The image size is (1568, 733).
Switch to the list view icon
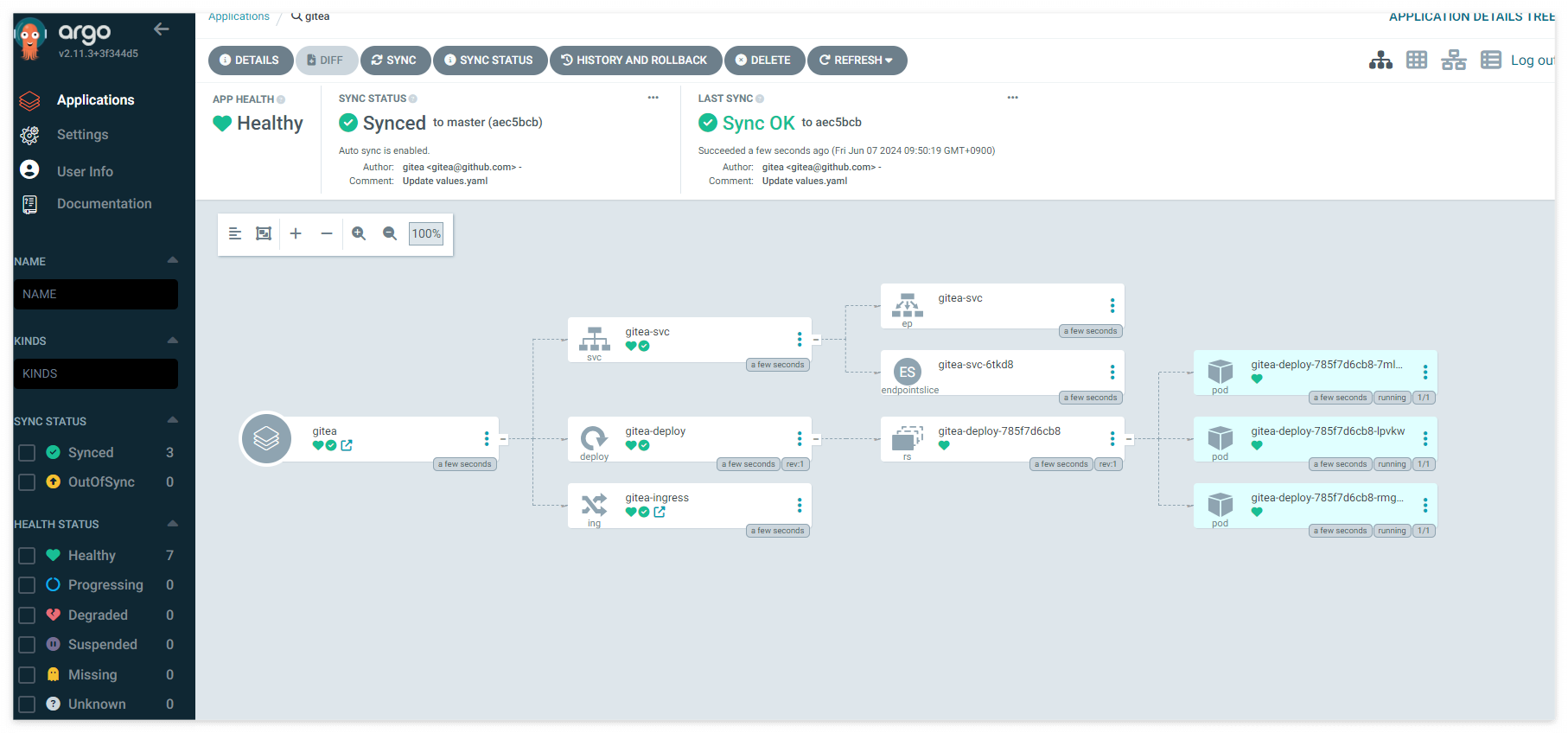(1491, 60)
